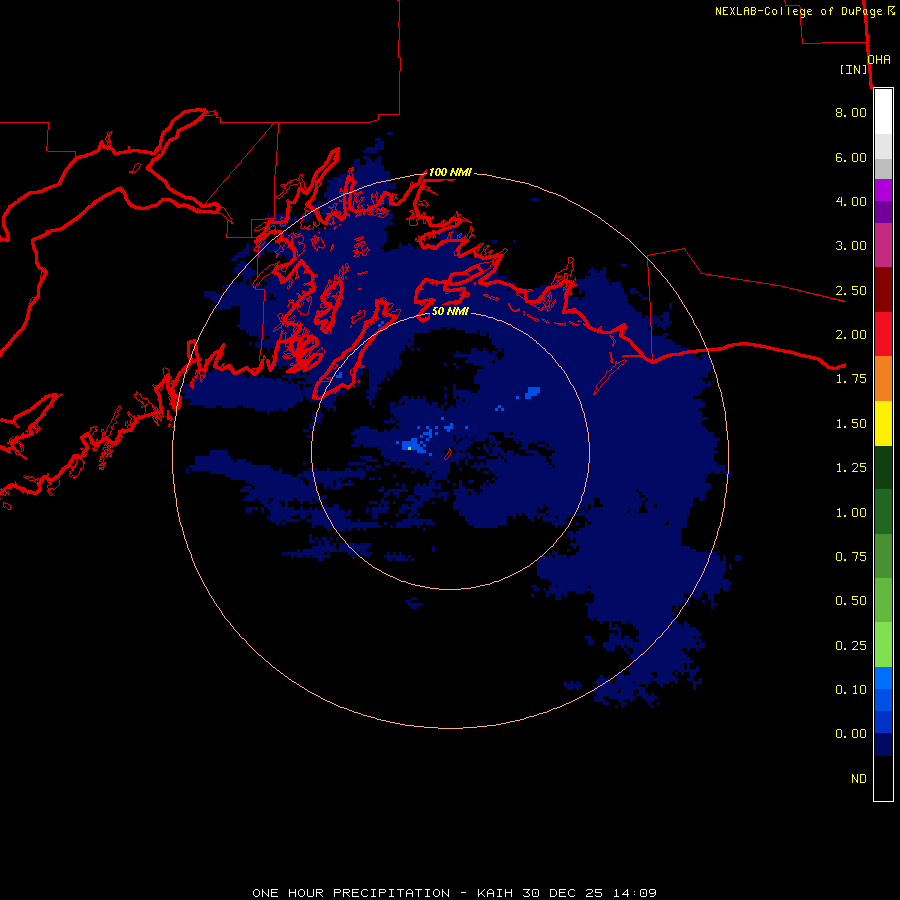Viewport: 900px width, 900px height.
Task: Click the 50 NMI range ring label
Action: click(450, 311)
